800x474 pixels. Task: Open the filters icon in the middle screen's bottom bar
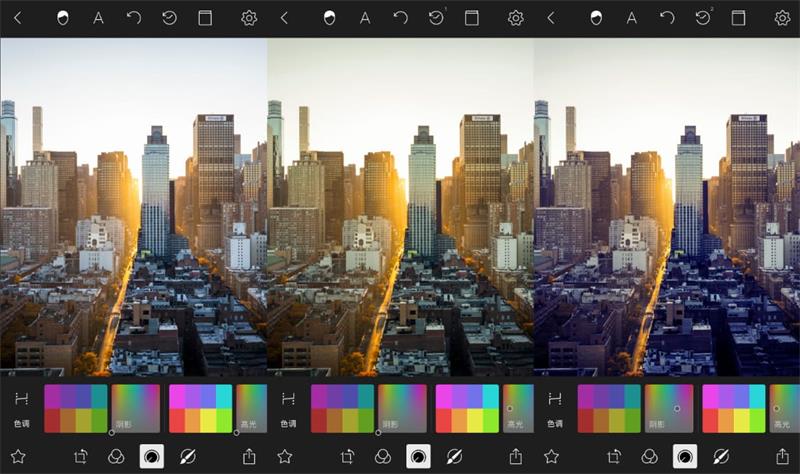point(383,456)
